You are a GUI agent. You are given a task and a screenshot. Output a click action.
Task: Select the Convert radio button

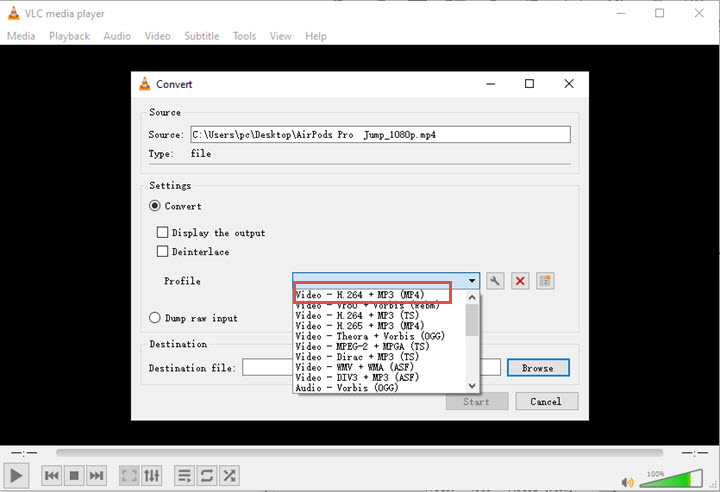coord(155,206)
